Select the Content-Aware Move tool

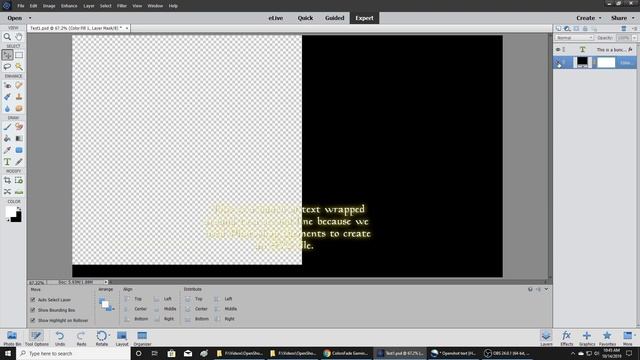click(x=7, y=192)
